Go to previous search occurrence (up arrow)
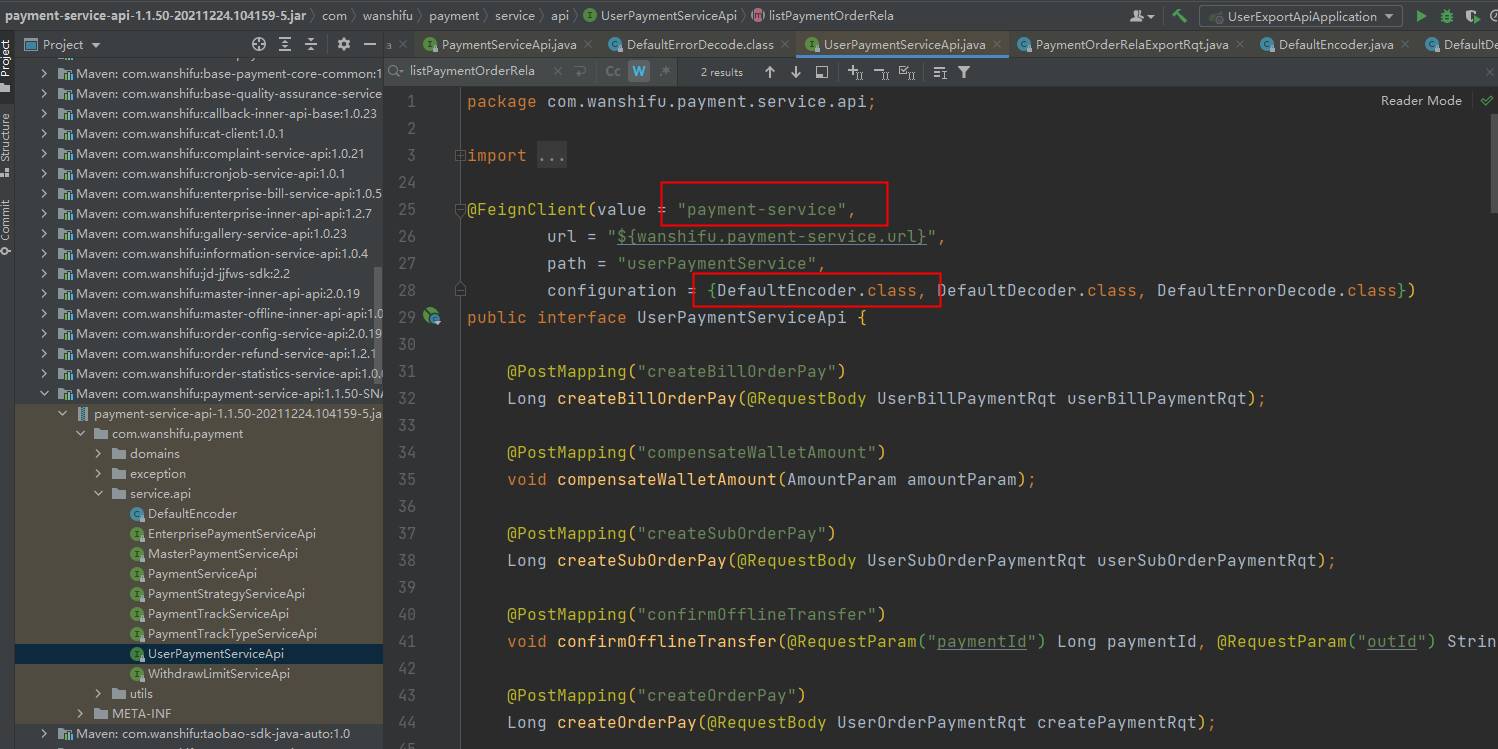 pos(769,72)
